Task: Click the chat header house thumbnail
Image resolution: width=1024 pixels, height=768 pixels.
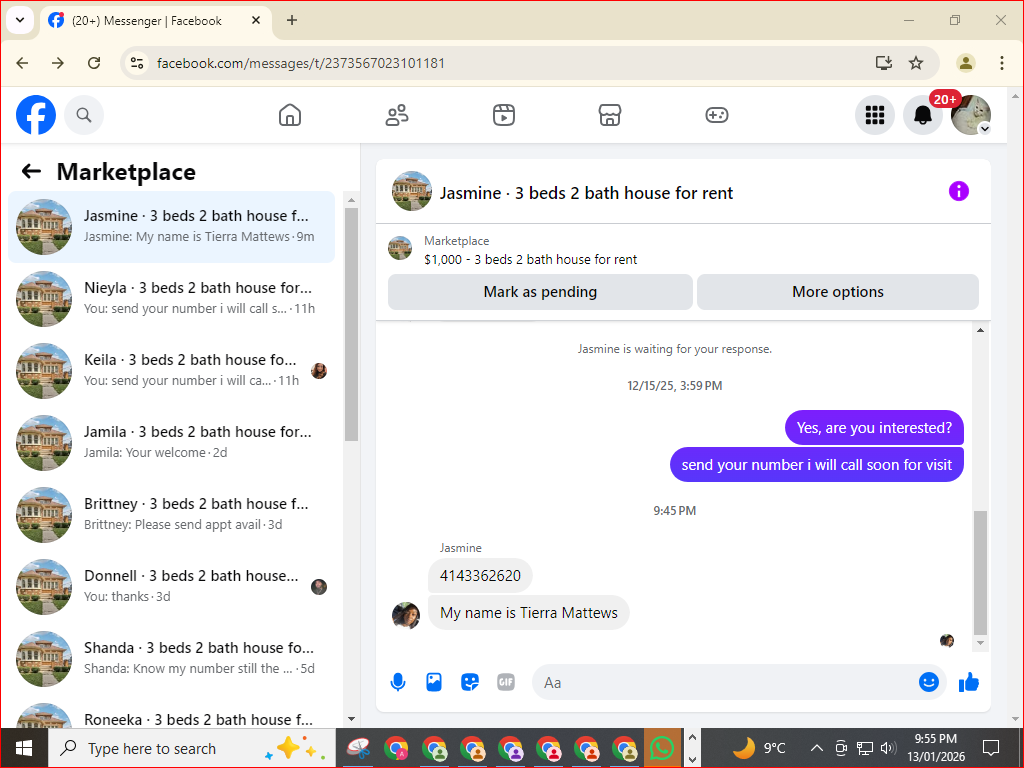Action: 411,191
